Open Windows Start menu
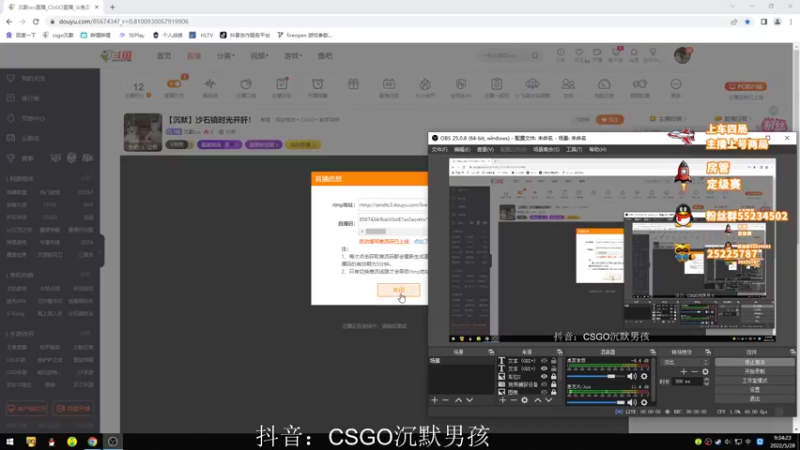Viewport: 800px width, 450px height. pos(10,442)
